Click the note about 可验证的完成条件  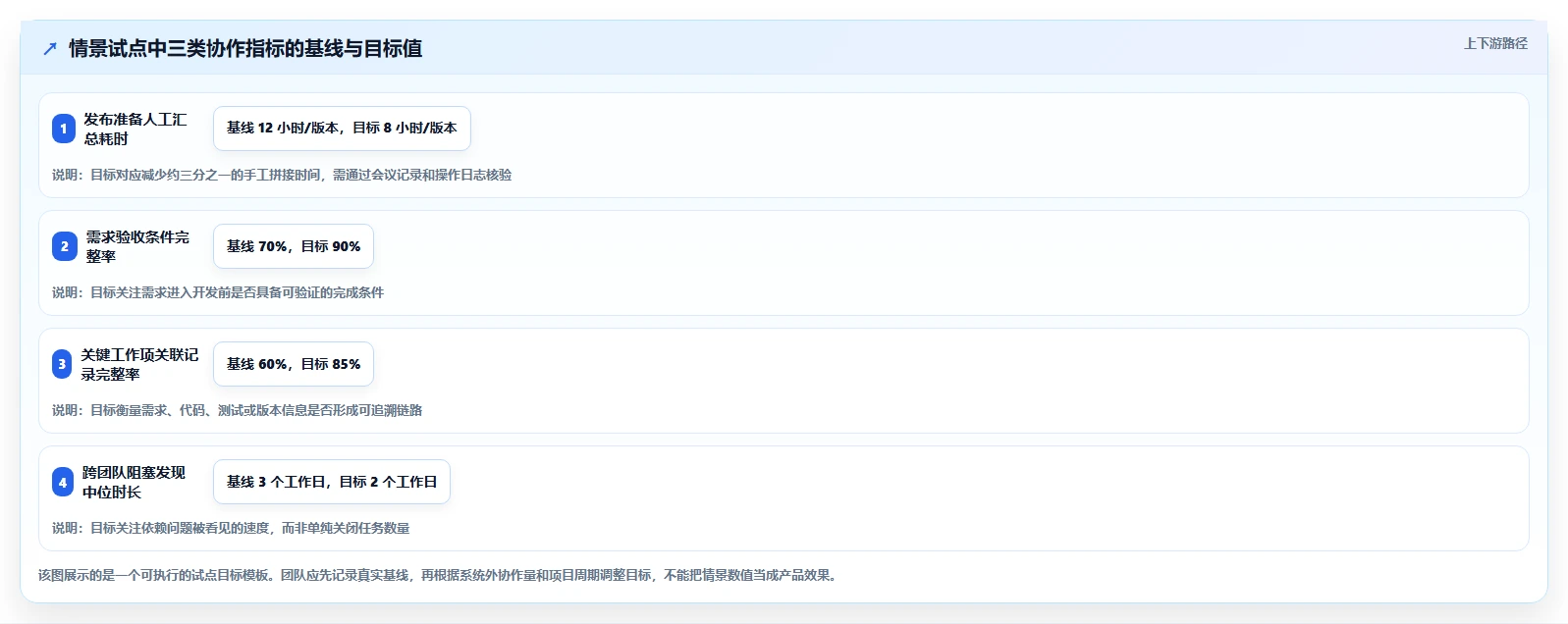(x=218, y=292)
